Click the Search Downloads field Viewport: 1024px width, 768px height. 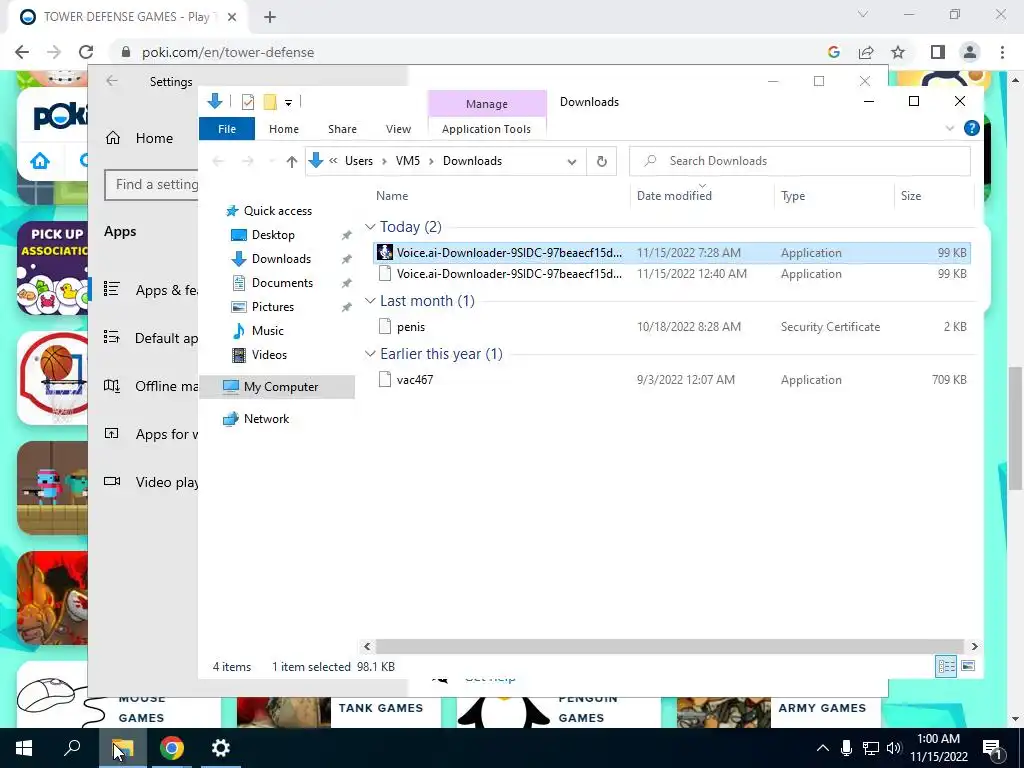pos(799,161)
